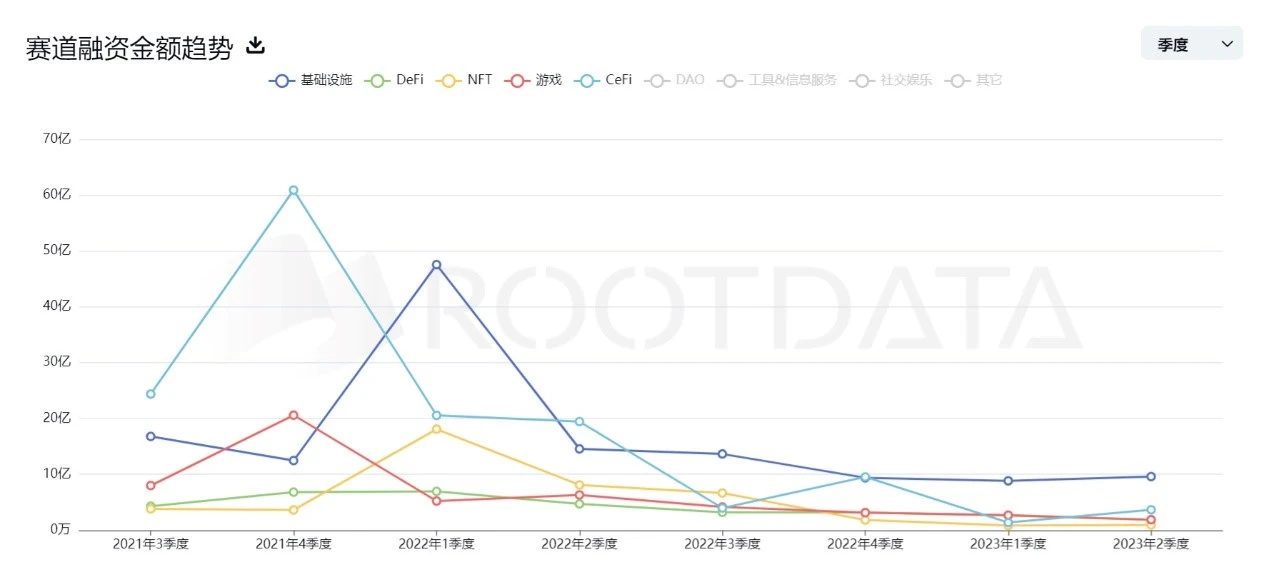Click CeFi peak point at 2021年4季度
The width and height of the screenshot is (1269, 577).
(x=293, y=190)
